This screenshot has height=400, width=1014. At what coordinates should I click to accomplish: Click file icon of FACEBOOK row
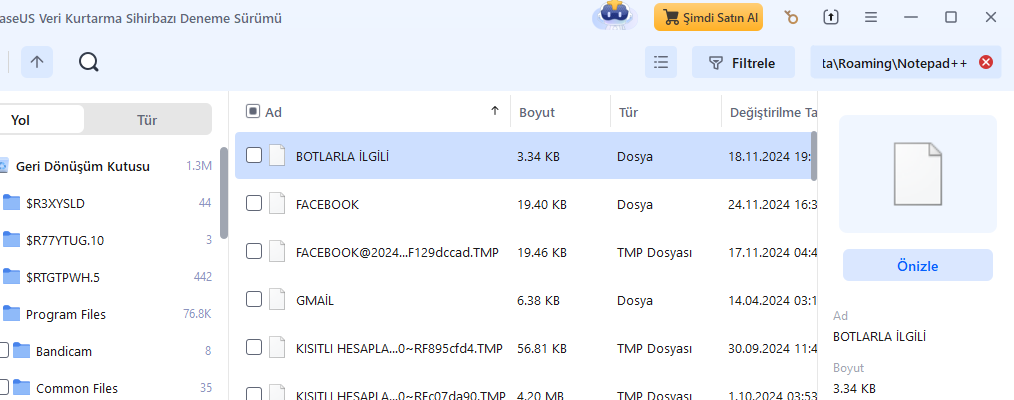[277, 204]
